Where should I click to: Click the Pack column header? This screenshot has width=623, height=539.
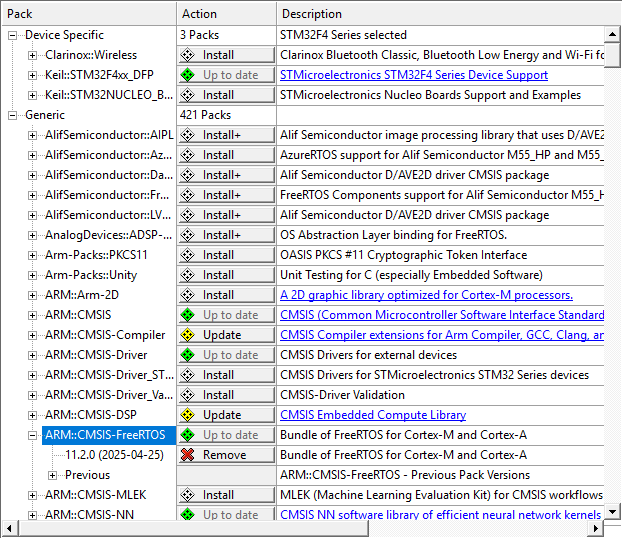[x=89, y=14]
